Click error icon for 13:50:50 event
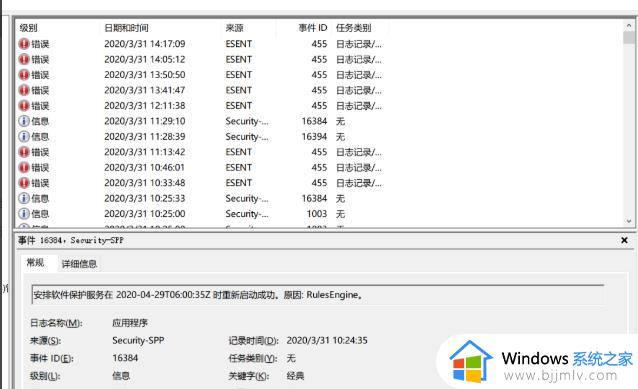Viewport: 638px width, 389px height. (x=24, y=74)
